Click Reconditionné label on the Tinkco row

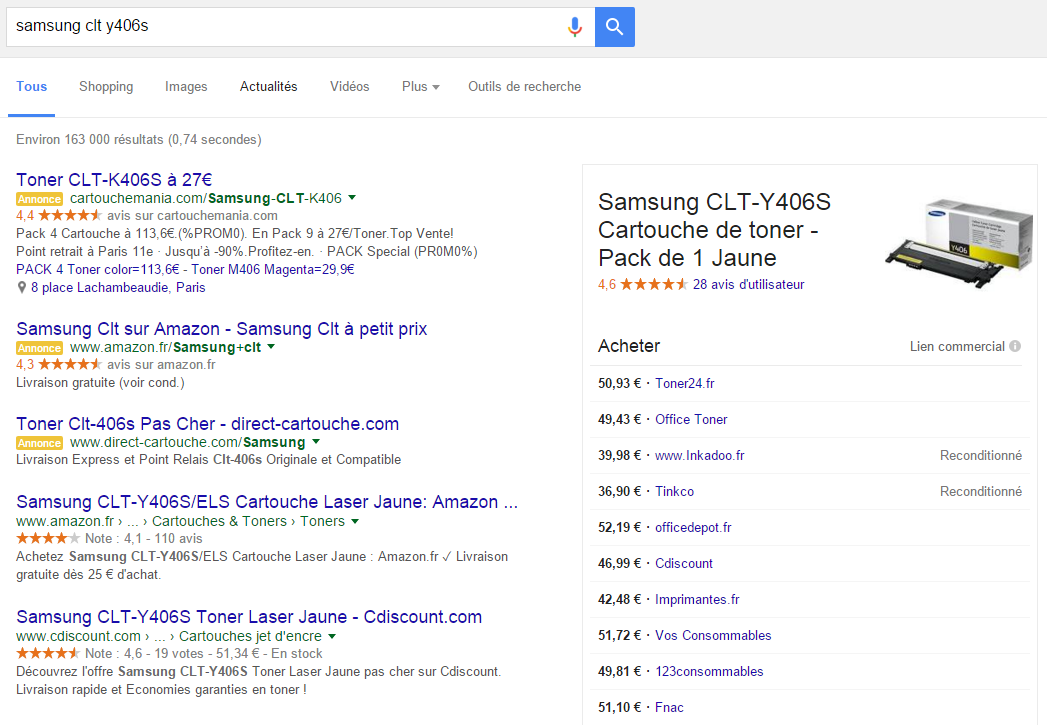point(981,491)
